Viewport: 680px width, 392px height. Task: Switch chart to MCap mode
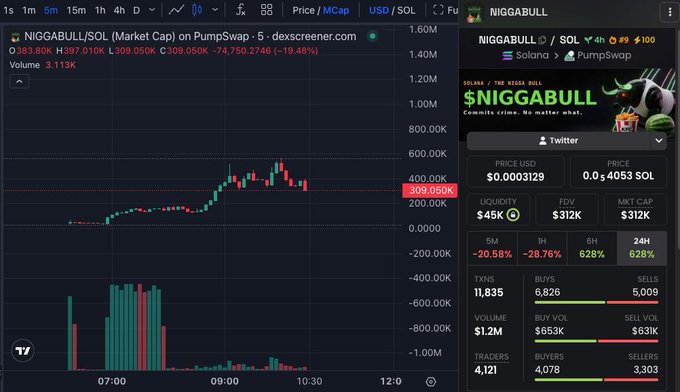336,10
